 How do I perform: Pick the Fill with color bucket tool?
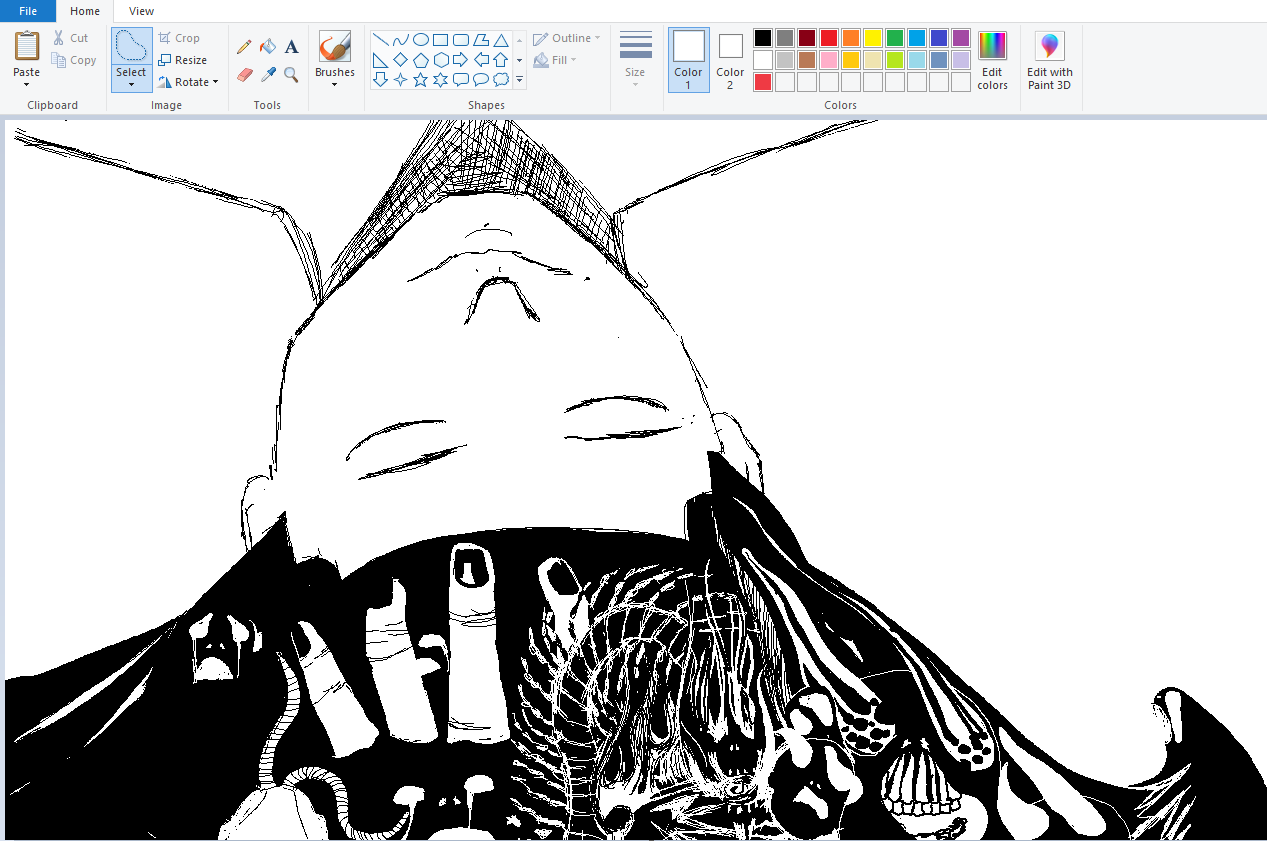click(267, 47)
